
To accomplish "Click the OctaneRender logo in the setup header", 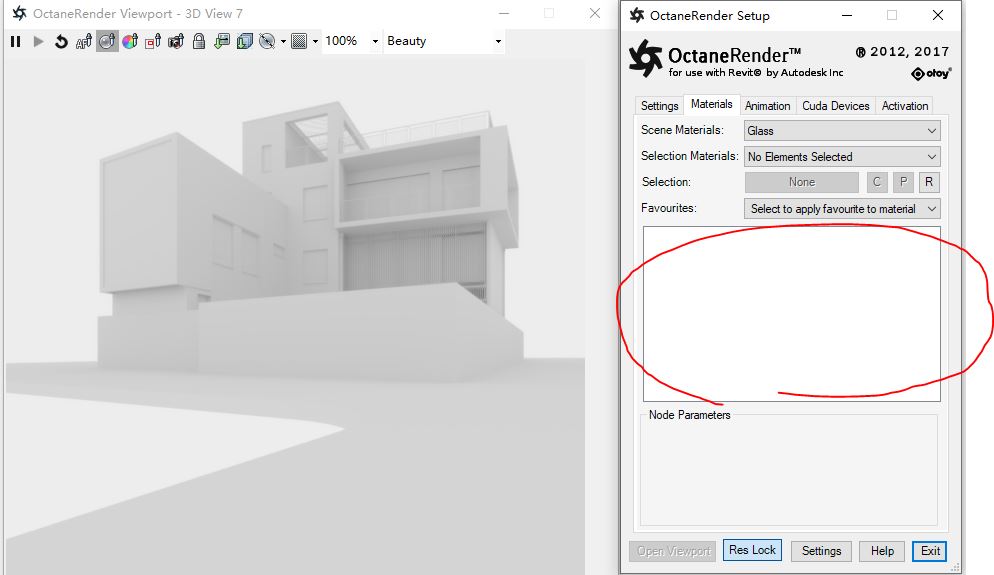I will (x=645, y=58).
